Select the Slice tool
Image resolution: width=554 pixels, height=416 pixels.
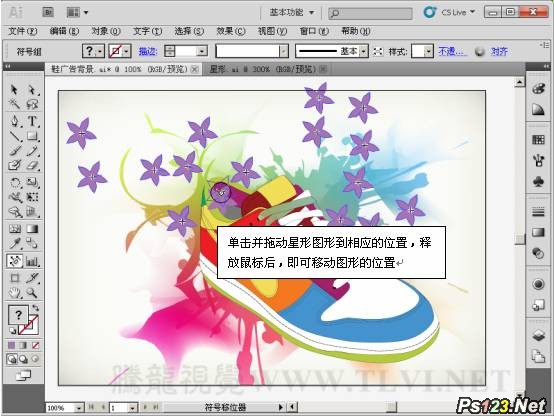tap(32, 278)
